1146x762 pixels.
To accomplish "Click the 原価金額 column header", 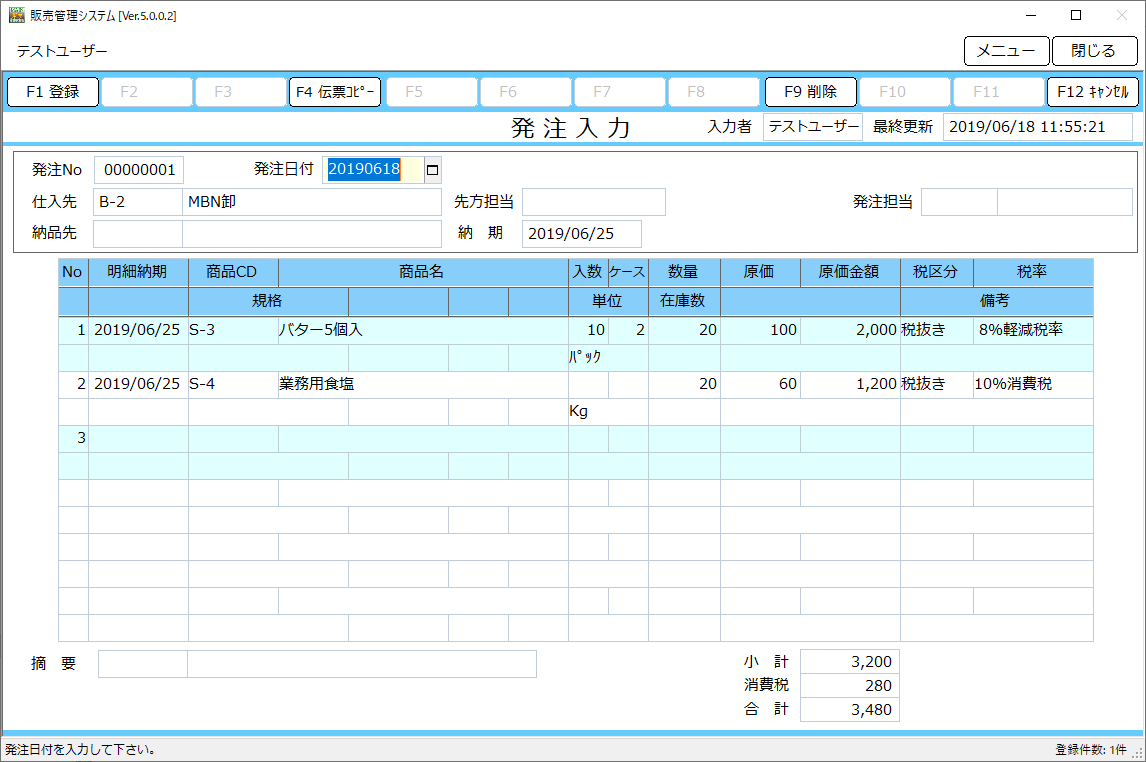I will [850, 273].
